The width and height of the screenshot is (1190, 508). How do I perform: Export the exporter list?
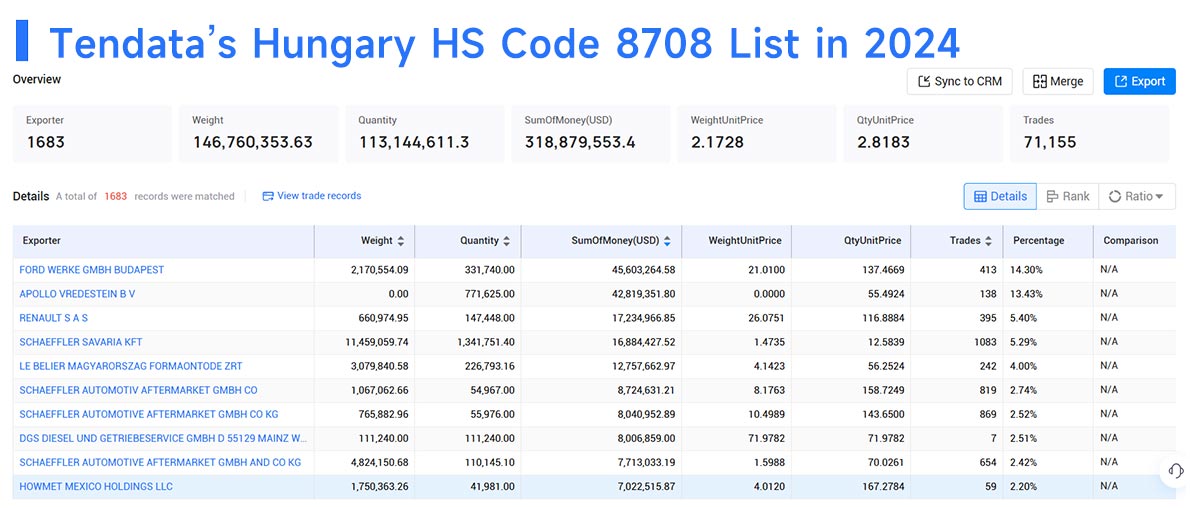(x=1139, y=81)
